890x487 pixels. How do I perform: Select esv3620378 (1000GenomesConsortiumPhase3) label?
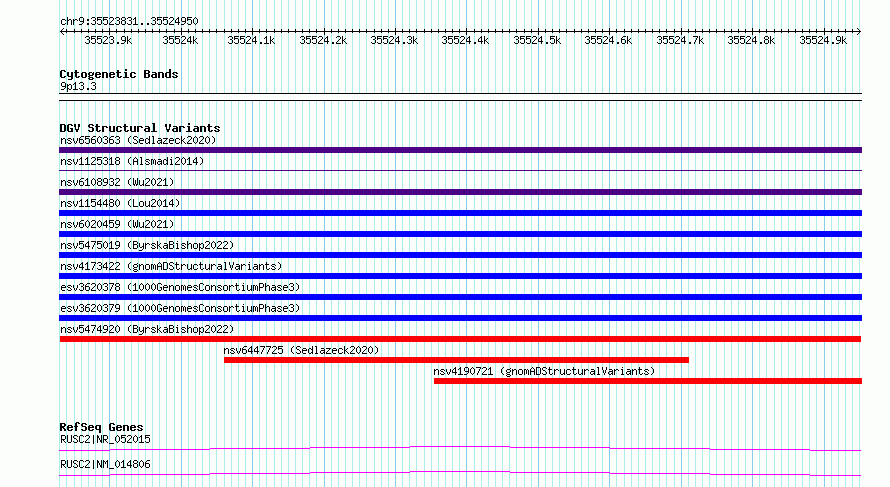(180, 287)
